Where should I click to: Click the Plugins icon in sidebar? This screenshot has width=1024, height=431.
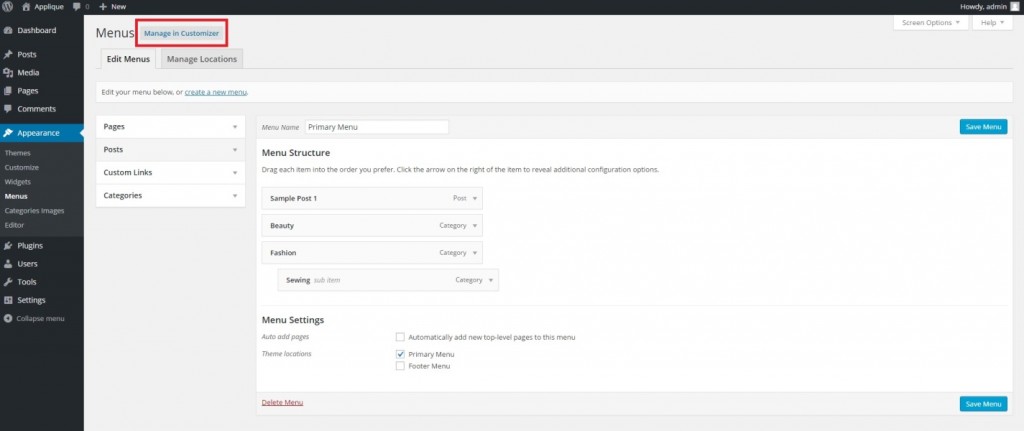point(9,245)
